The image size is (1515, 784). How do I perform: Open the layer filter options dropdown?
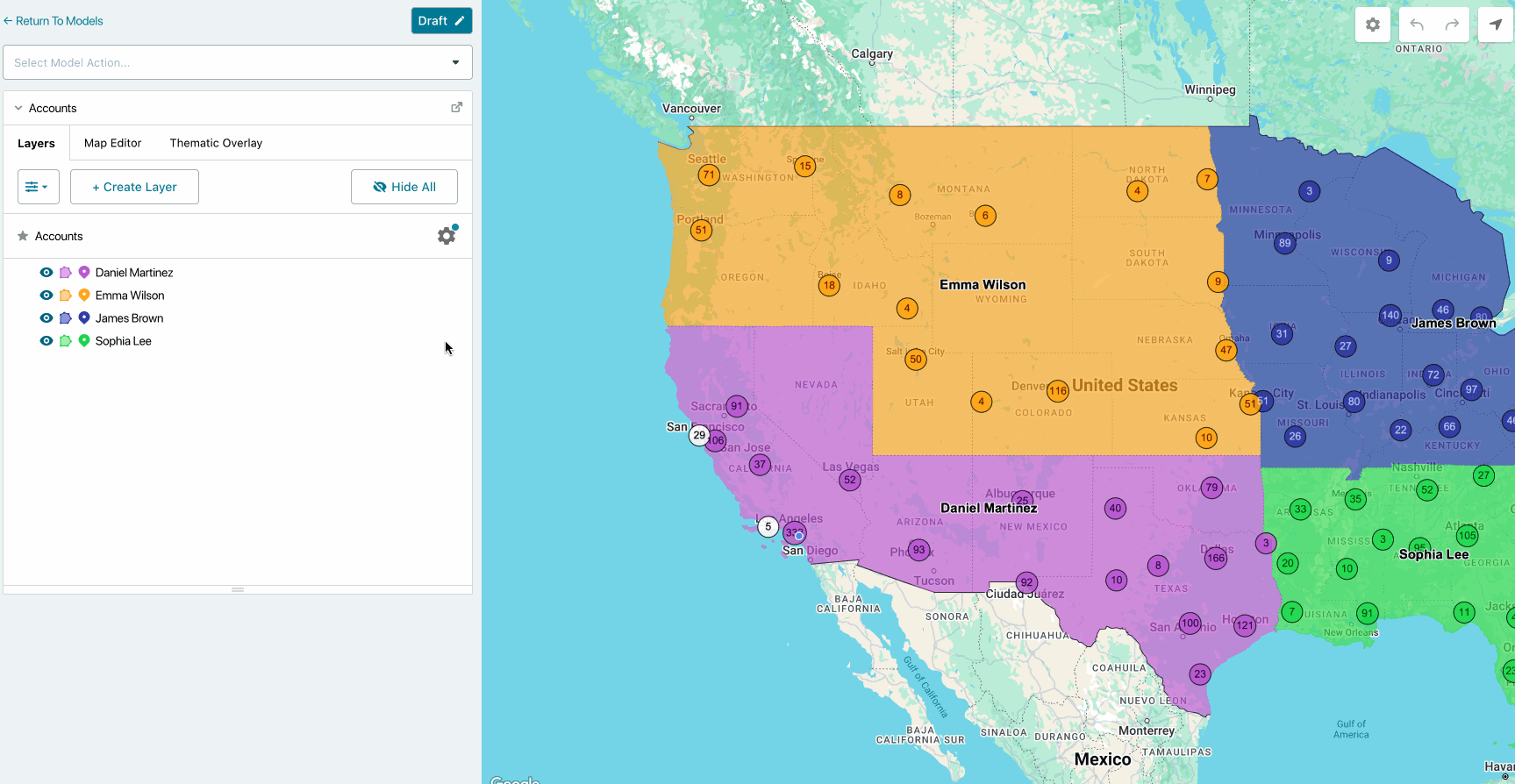point(39,187)
